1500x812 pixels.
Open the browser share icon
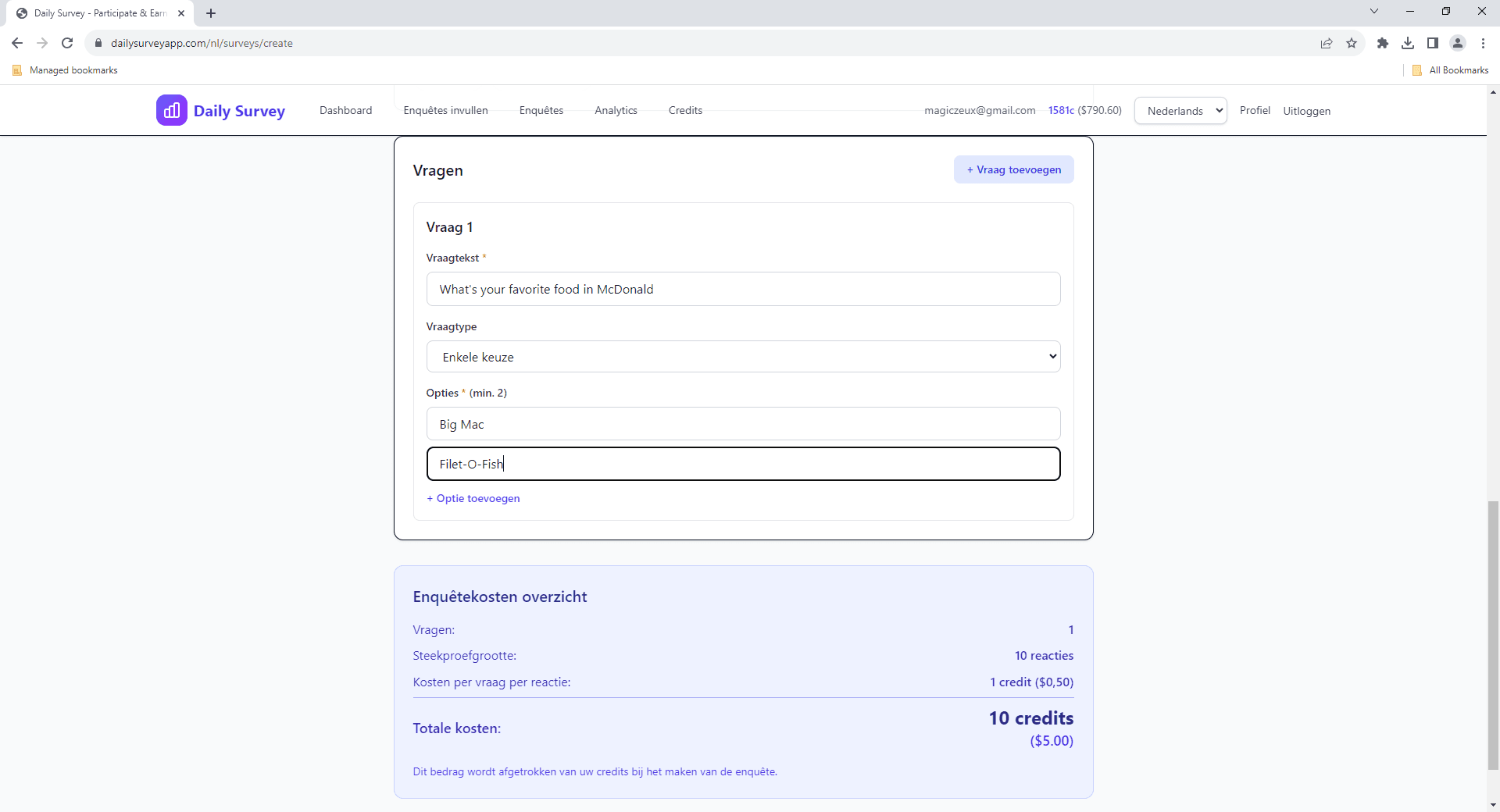[x=1327, y=43]
